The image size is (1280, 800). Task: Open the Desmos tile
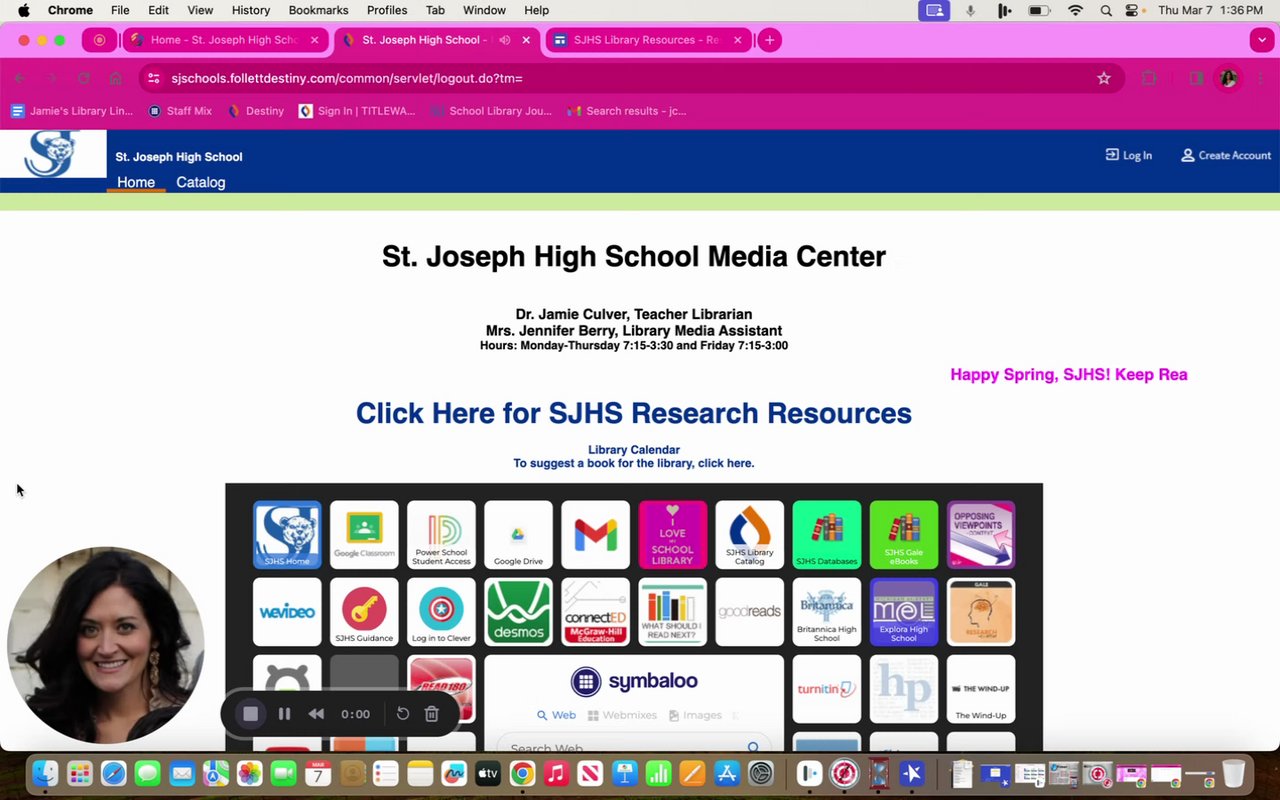[x=518, y=612]
